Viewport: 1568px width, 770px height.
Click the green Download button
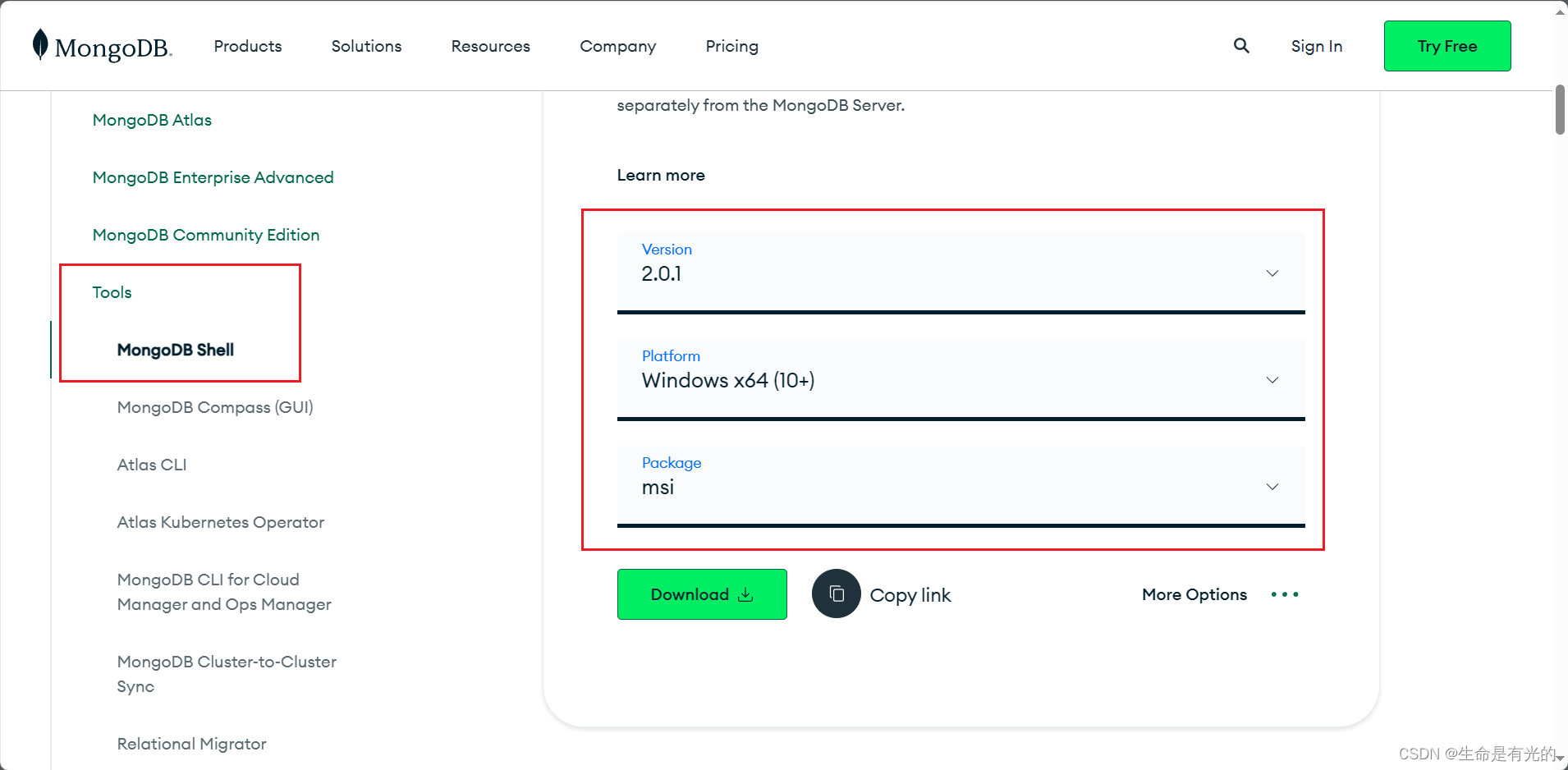pos(702,594)
